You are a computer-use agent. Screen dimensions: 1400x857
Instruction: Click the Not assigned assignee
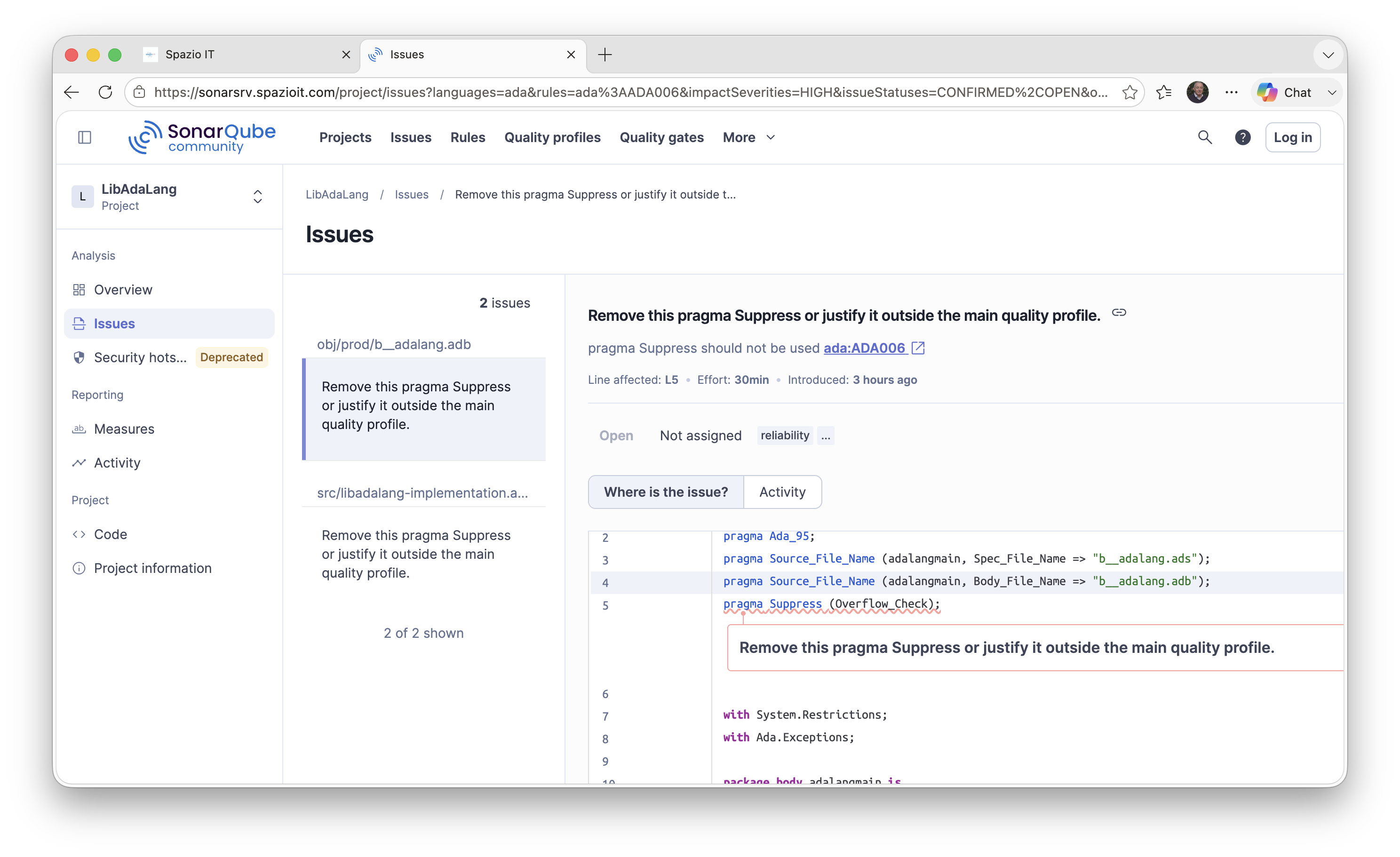coord(700,436)
